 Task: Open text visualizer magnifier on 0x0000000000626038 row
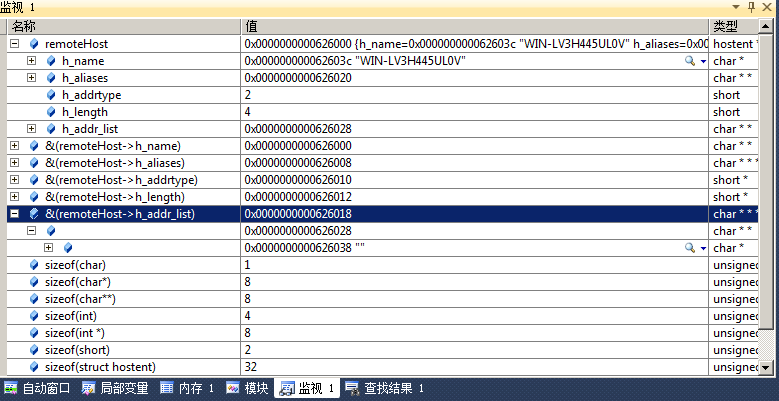[x=690, y=247]
